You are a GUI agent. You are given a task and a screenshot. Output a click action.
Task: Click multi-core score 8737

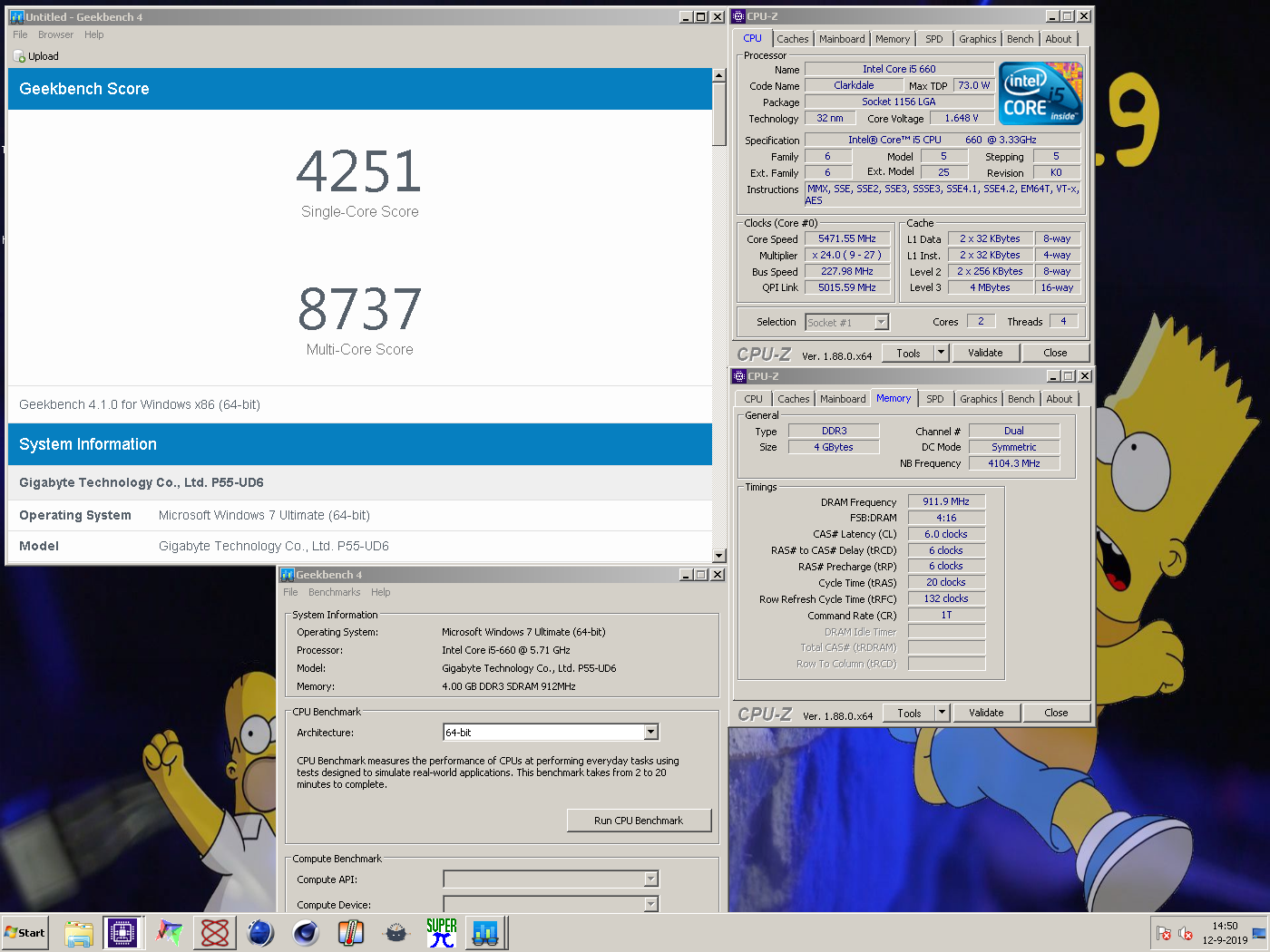point(359,309)
